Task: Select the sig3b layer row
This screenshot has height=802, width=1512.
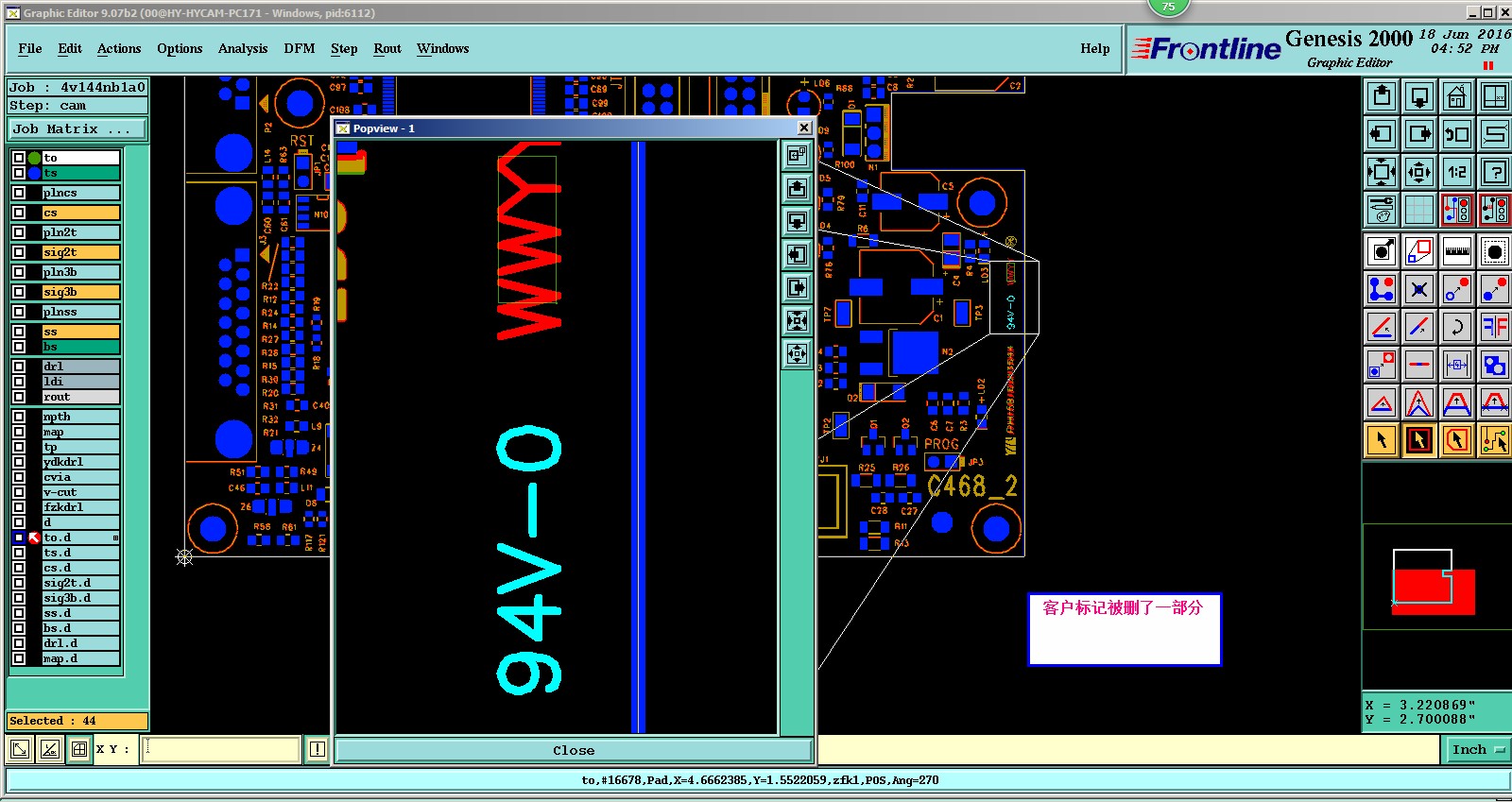Action: pyautogui.click(x=80, y=292)
